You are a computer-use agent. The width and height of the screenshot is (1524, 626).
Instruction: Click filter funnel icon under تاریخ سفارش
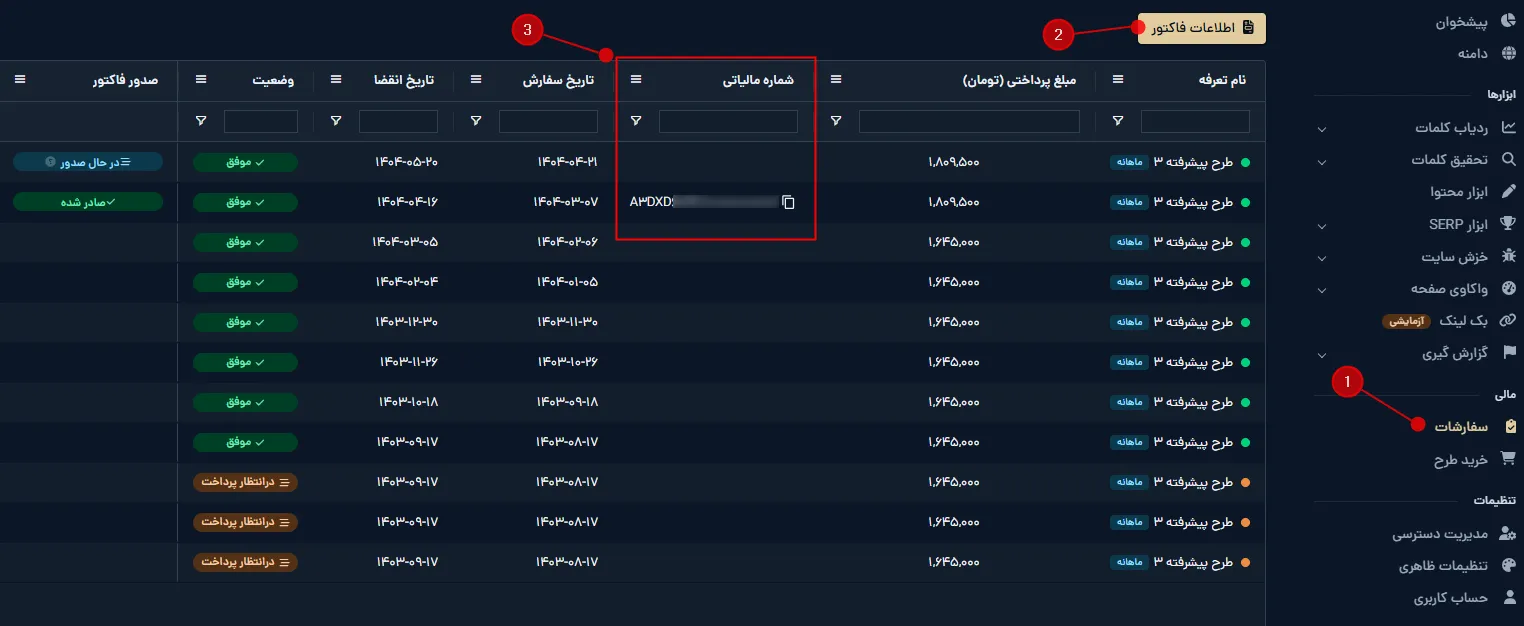click(476, 121)
